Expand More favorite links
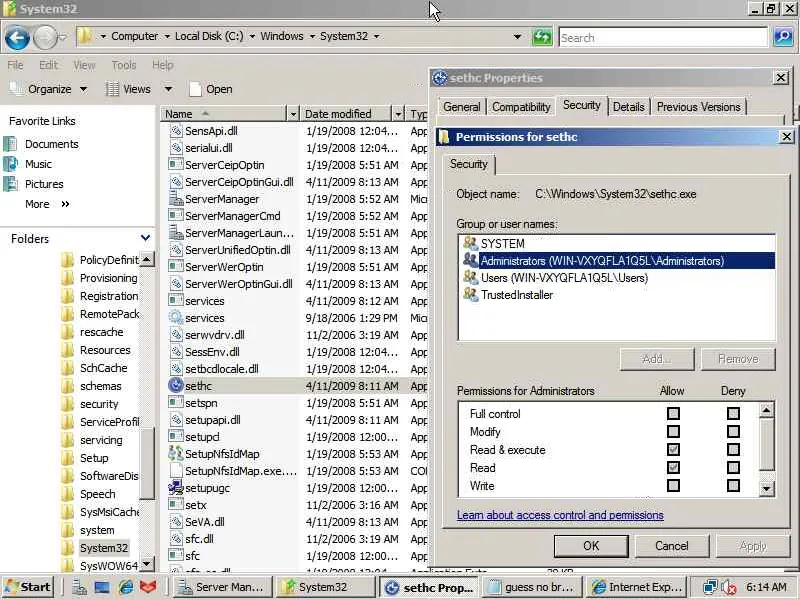Screen dimensions: 800x600 [x=47, y=204]
